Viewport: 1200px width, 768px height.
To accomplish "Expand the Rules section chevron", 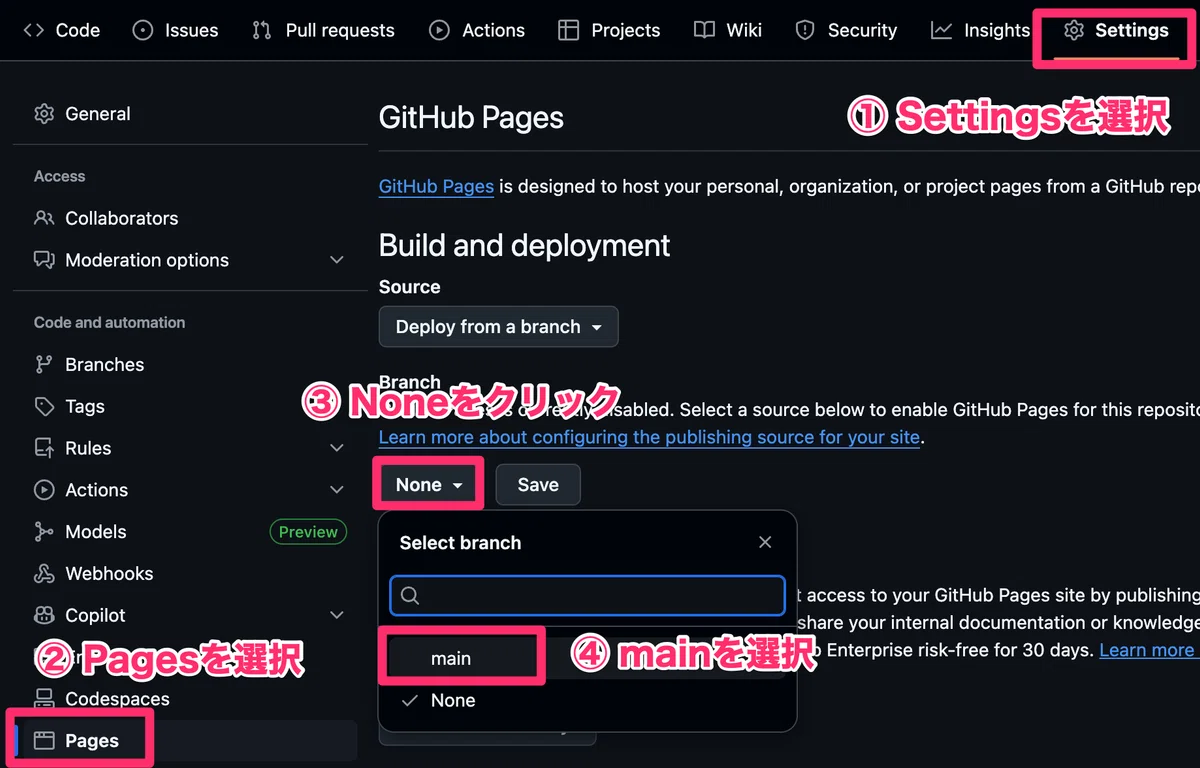I will pyautogui.click(x=337, y=448).
